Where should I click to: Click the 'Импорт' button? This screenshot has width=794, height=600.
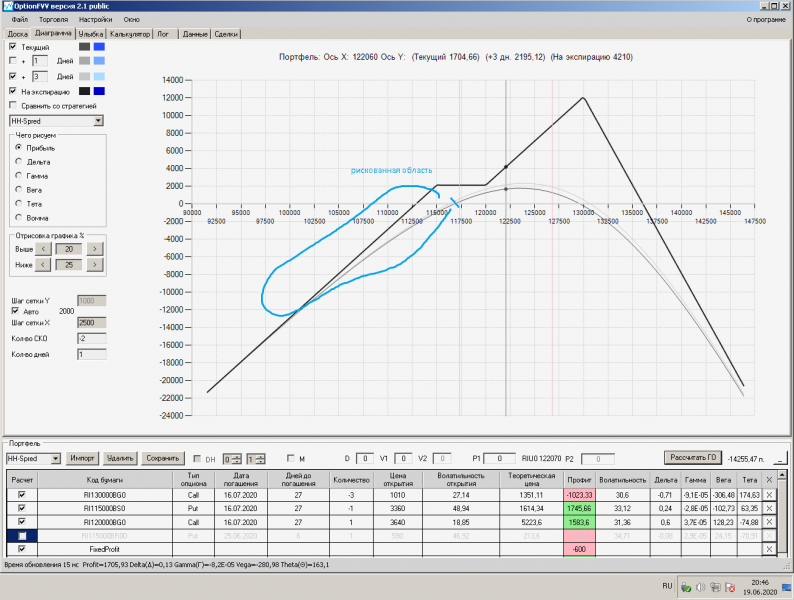pyautogui.click(x=83, y=458)
